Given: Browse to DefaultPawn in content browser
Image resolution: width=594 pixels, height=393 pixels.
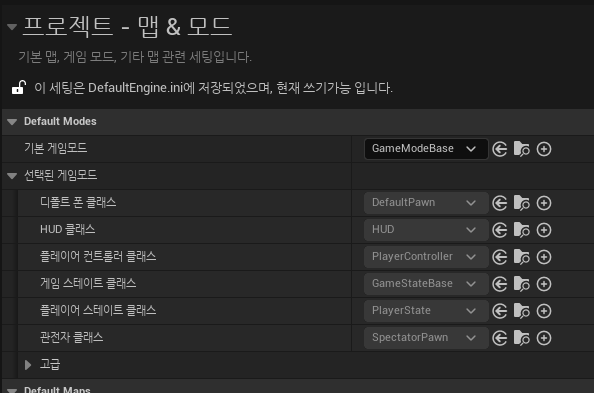Looking at the screenshot, I should click(x=522, y=203).
